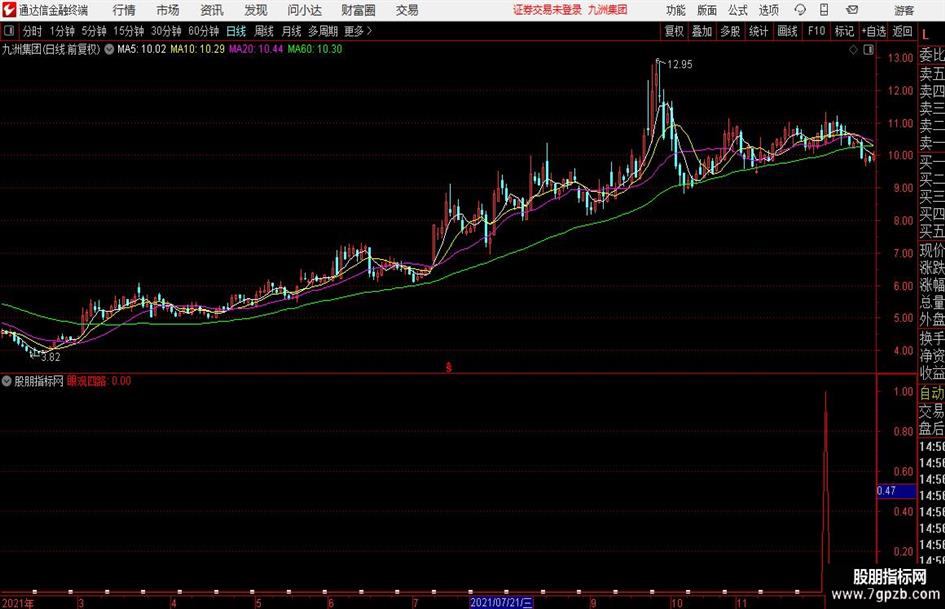The image size is (945, 609).
Task: Open the 资讯 menu
Action: [x=212, y=10]
